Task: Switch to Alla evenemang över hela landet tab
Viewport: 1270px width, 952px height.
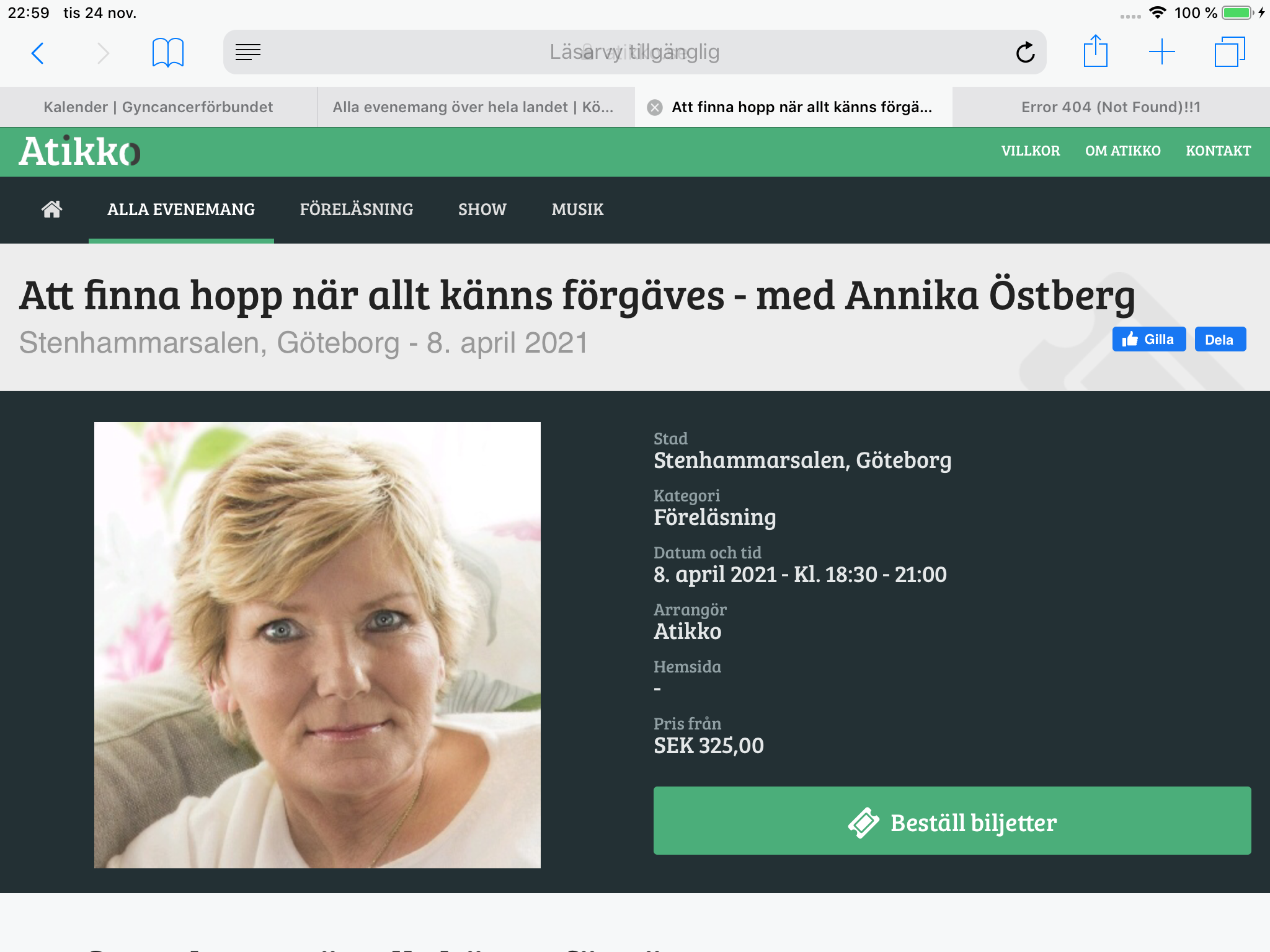Action: pos(476,107)
